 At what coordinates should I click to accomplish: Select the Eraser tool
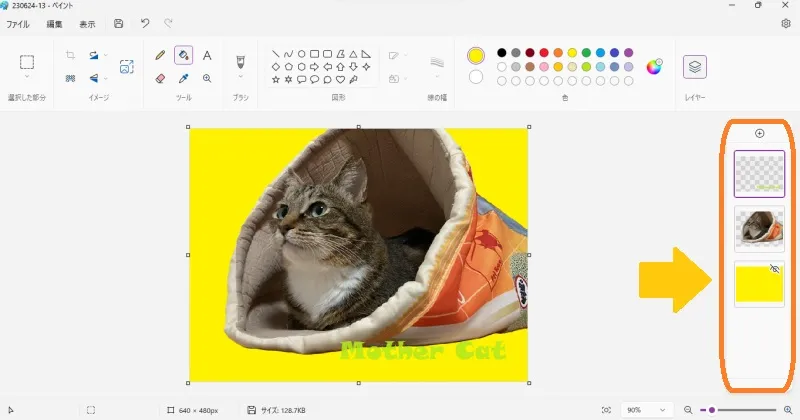tap(160, 78)
